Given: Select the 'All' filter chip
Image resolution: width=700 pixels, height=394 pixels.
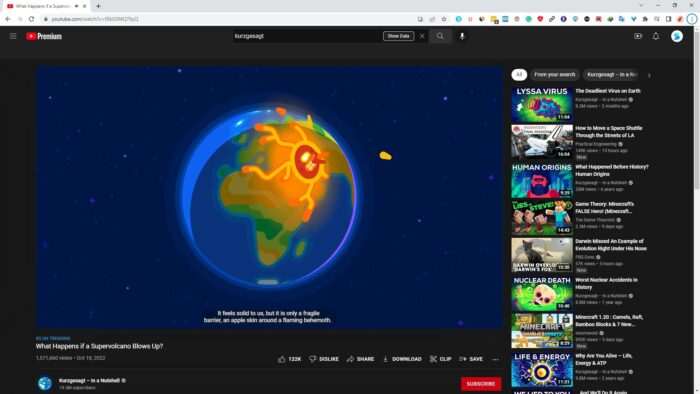Looking at the screenshot, I should pos(519,75).
